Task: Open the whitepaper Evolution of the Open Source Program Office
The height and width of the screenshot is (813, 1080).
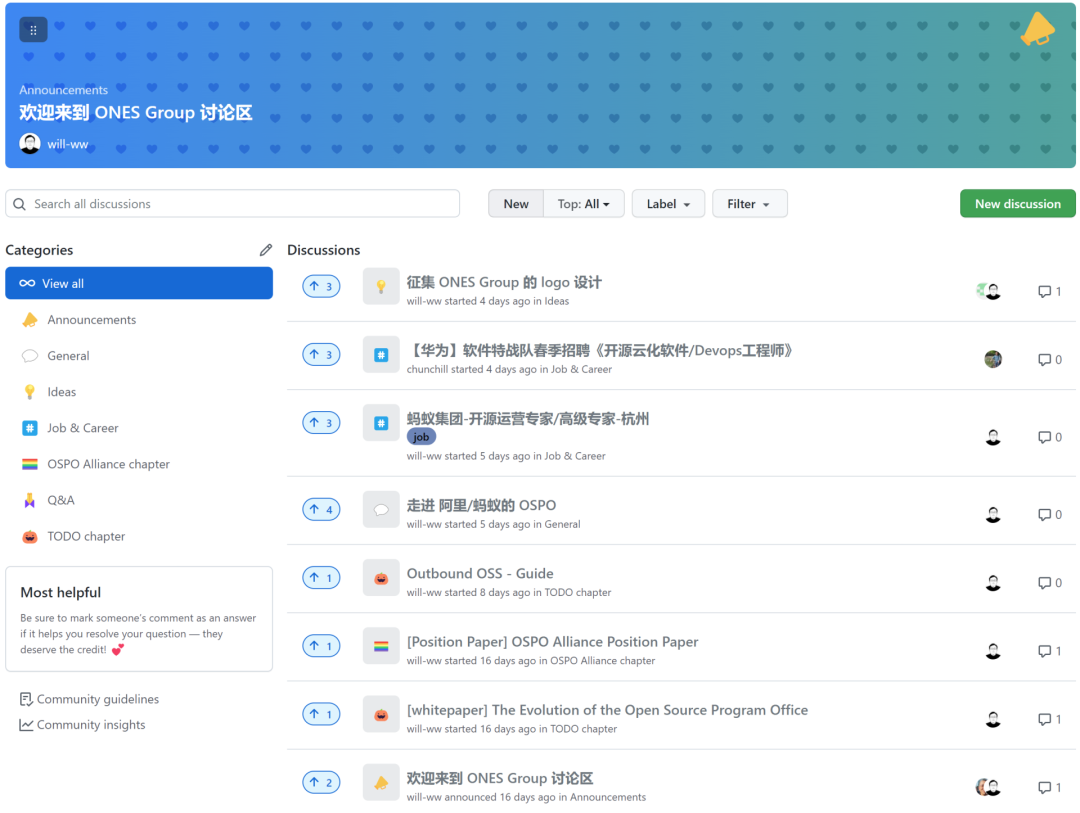Action: pos(608,710)
